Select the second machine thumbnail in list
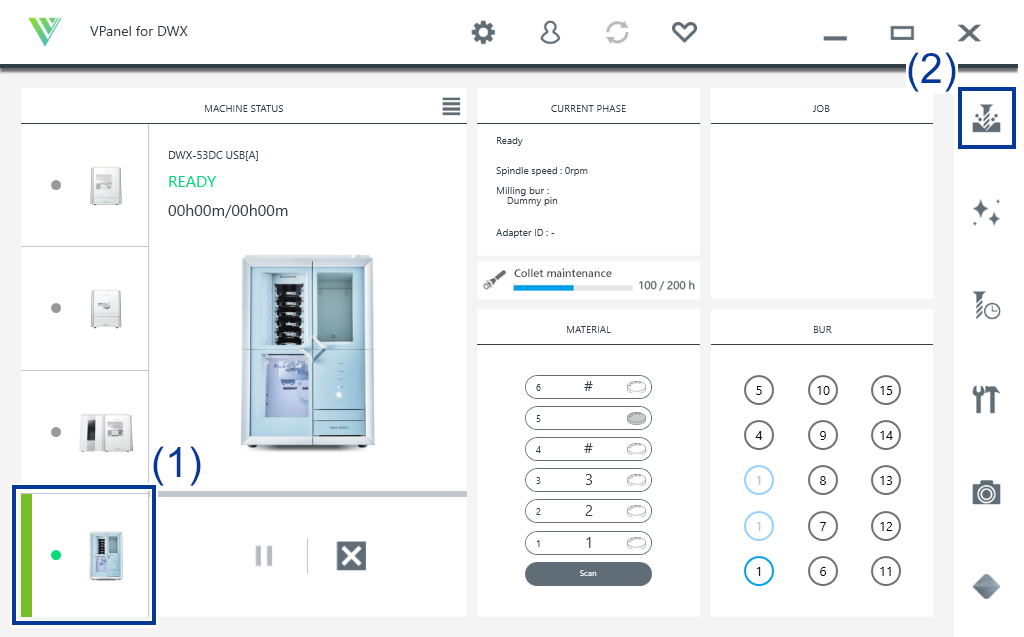Image resolution: width=1024 pixels, height=637 pixels. click(x=84, y=308)
